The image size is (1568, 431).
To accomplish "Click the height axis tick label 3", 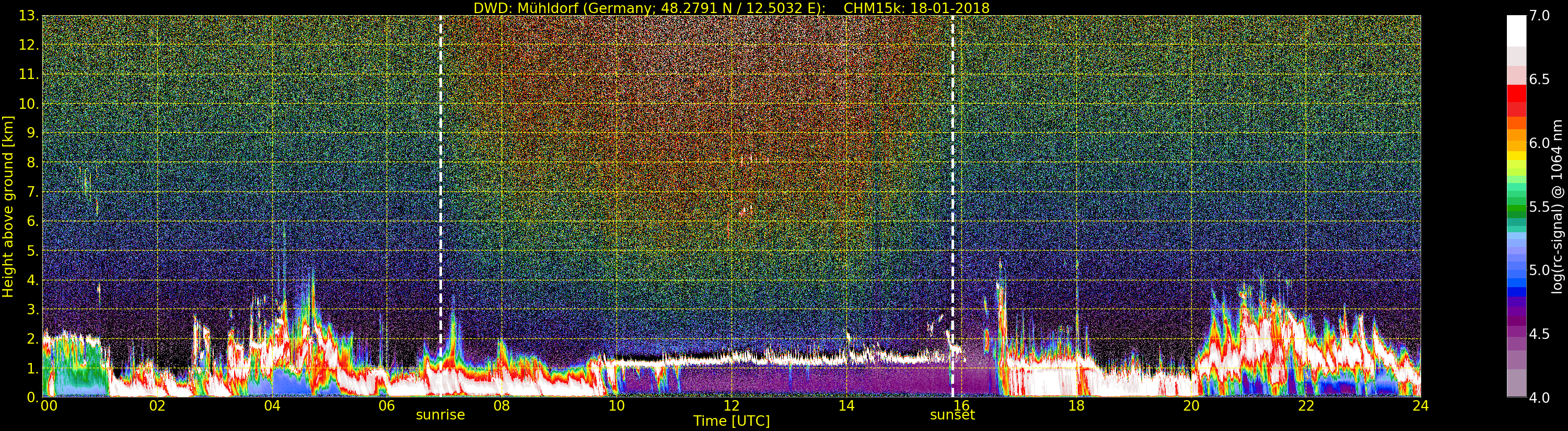I will [x=32, y=310].
